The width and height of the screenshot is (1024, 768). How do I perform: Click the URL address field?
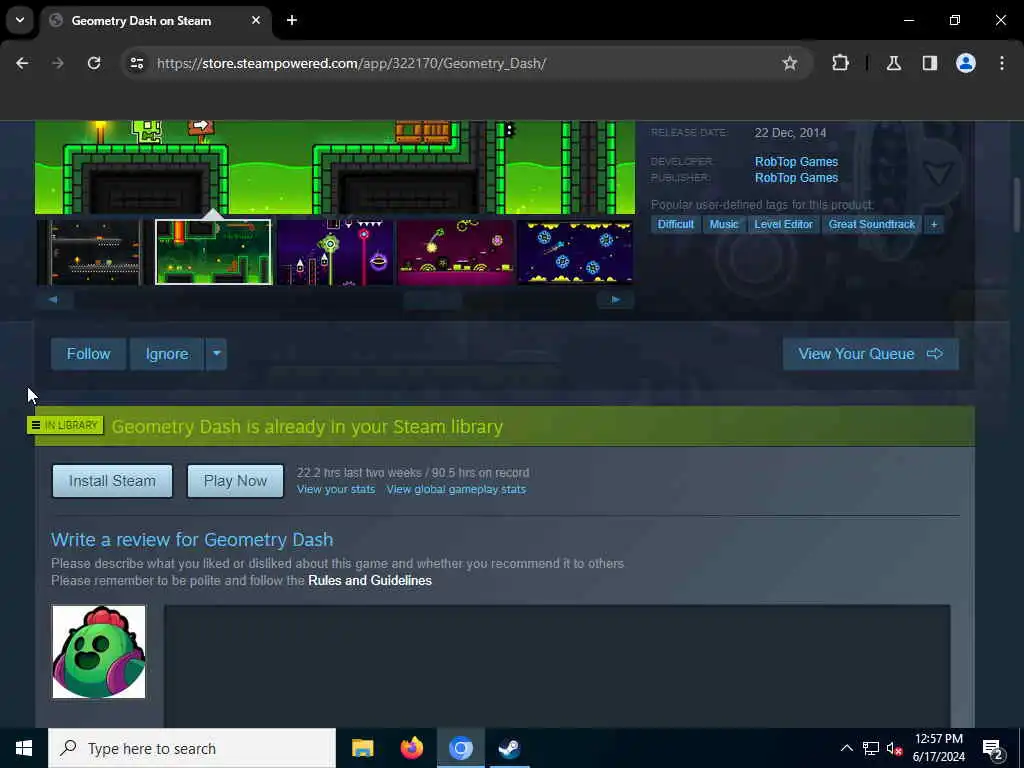pos(457,63)
